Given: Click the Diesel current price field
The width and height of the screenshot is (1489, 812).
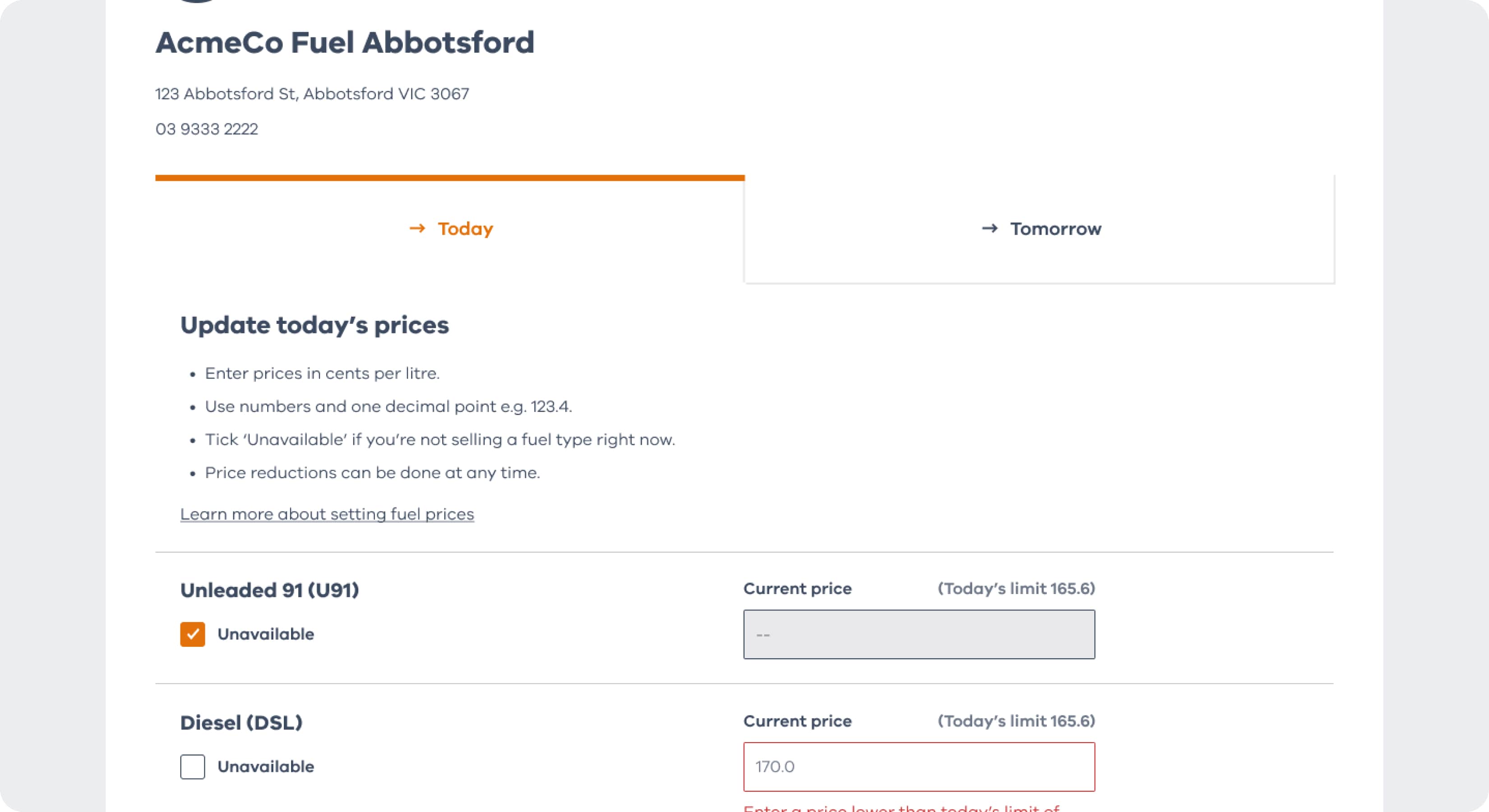Looking at the screenshot, I should pos(919,767).
